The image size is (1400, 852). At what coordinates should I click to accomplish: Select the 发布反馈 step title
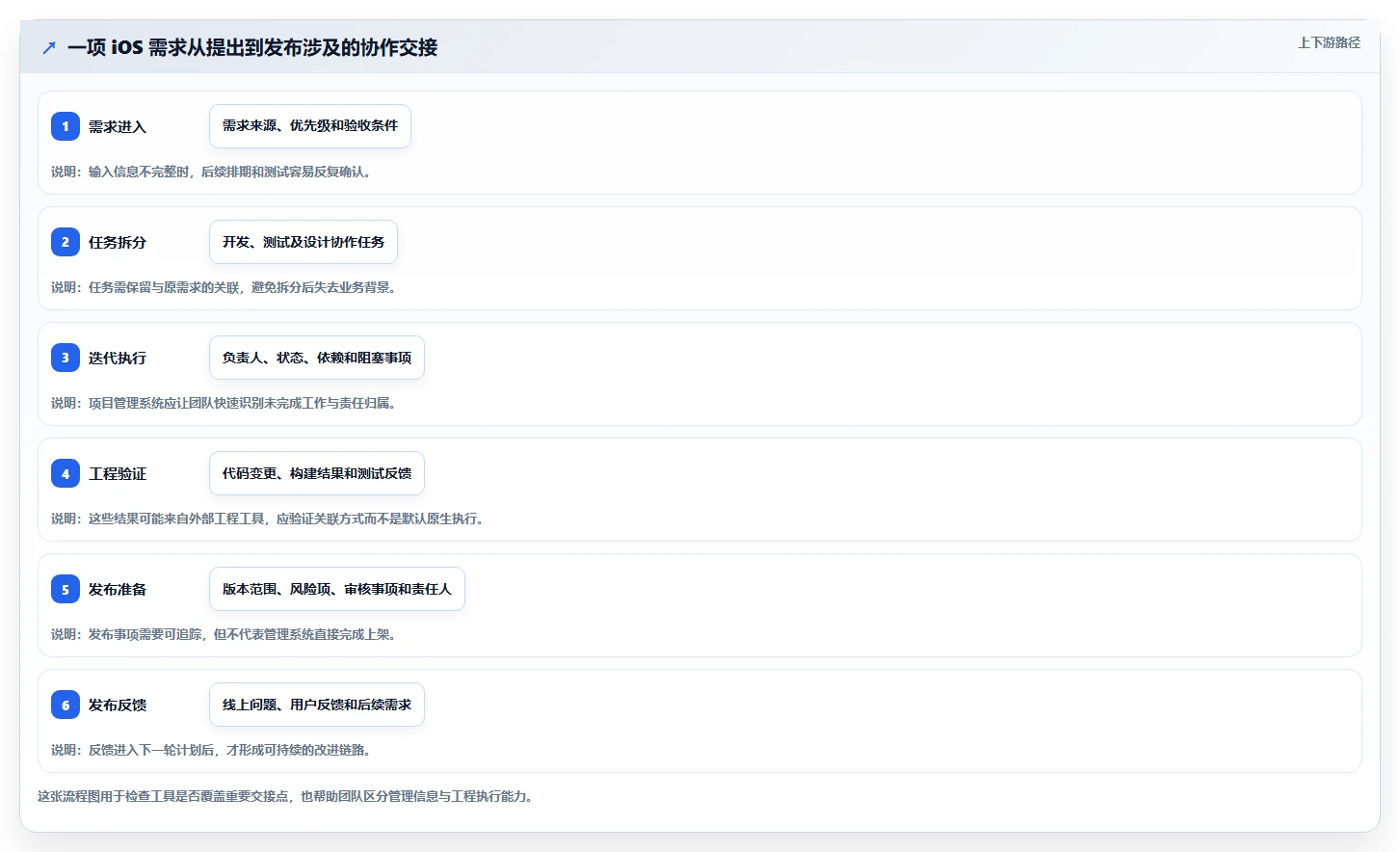118,705
